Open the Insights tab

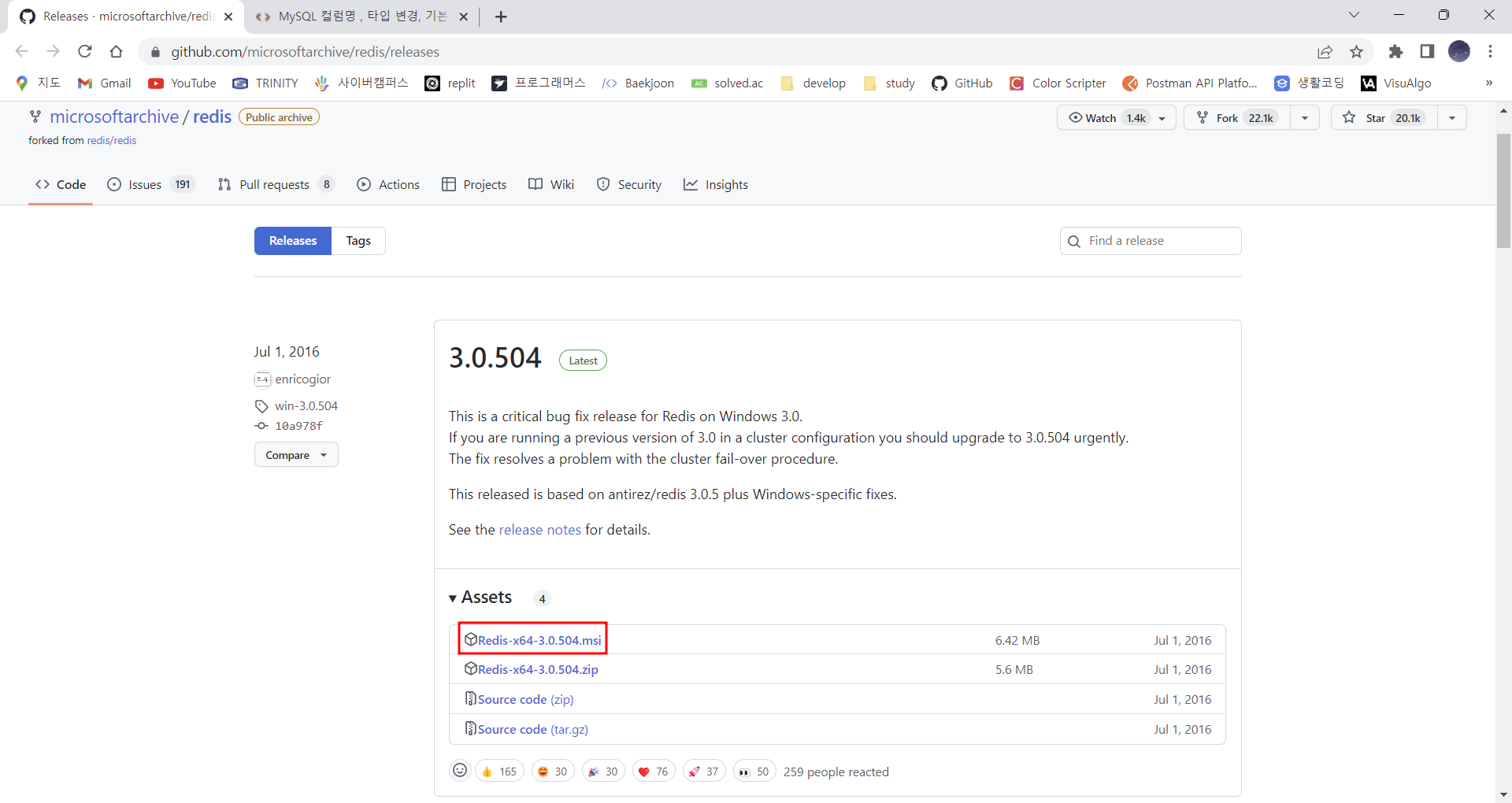click(x=716, y=184)
